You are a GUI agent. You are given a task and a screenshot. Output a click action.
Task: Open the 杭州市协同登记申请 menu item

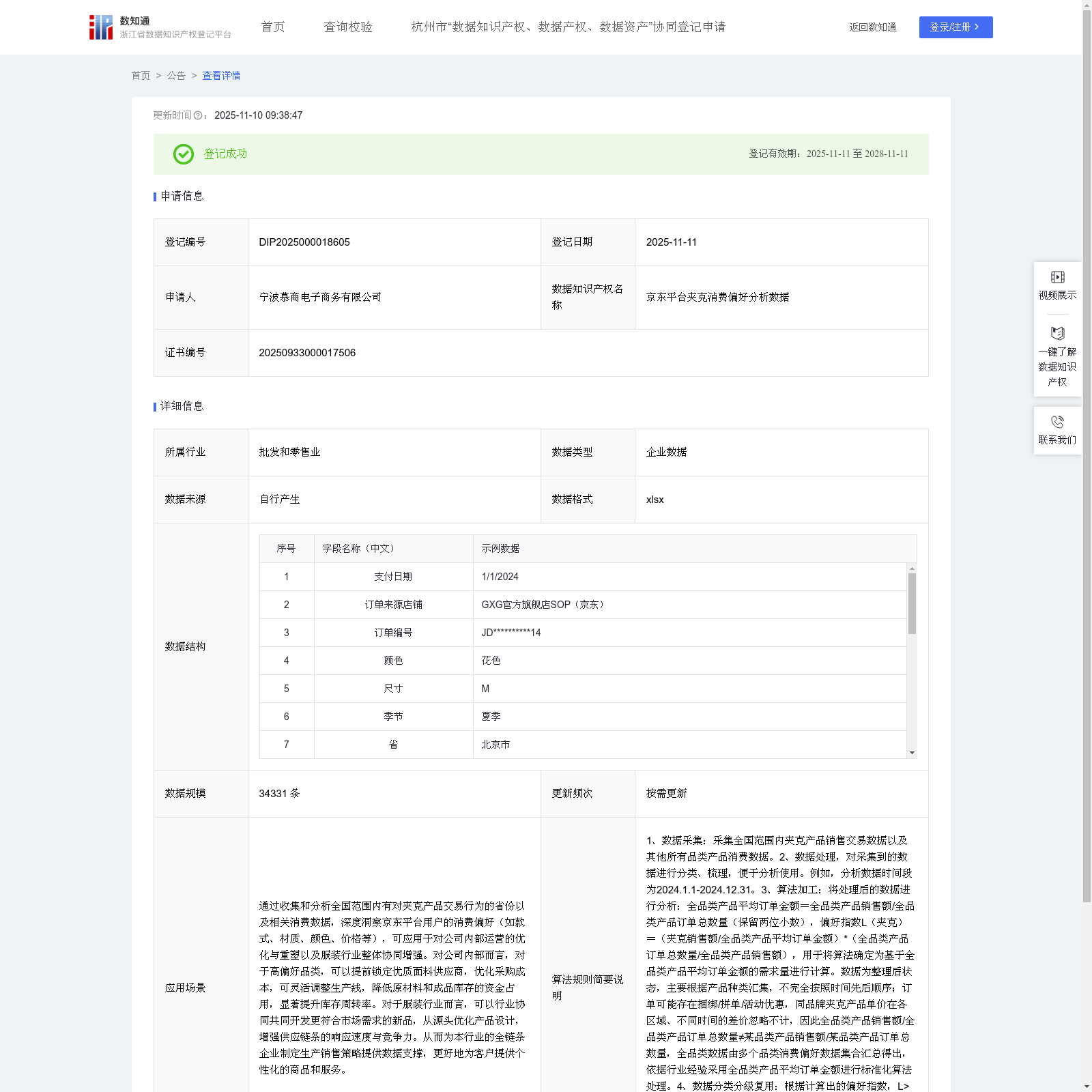click(x=569, y=27)
